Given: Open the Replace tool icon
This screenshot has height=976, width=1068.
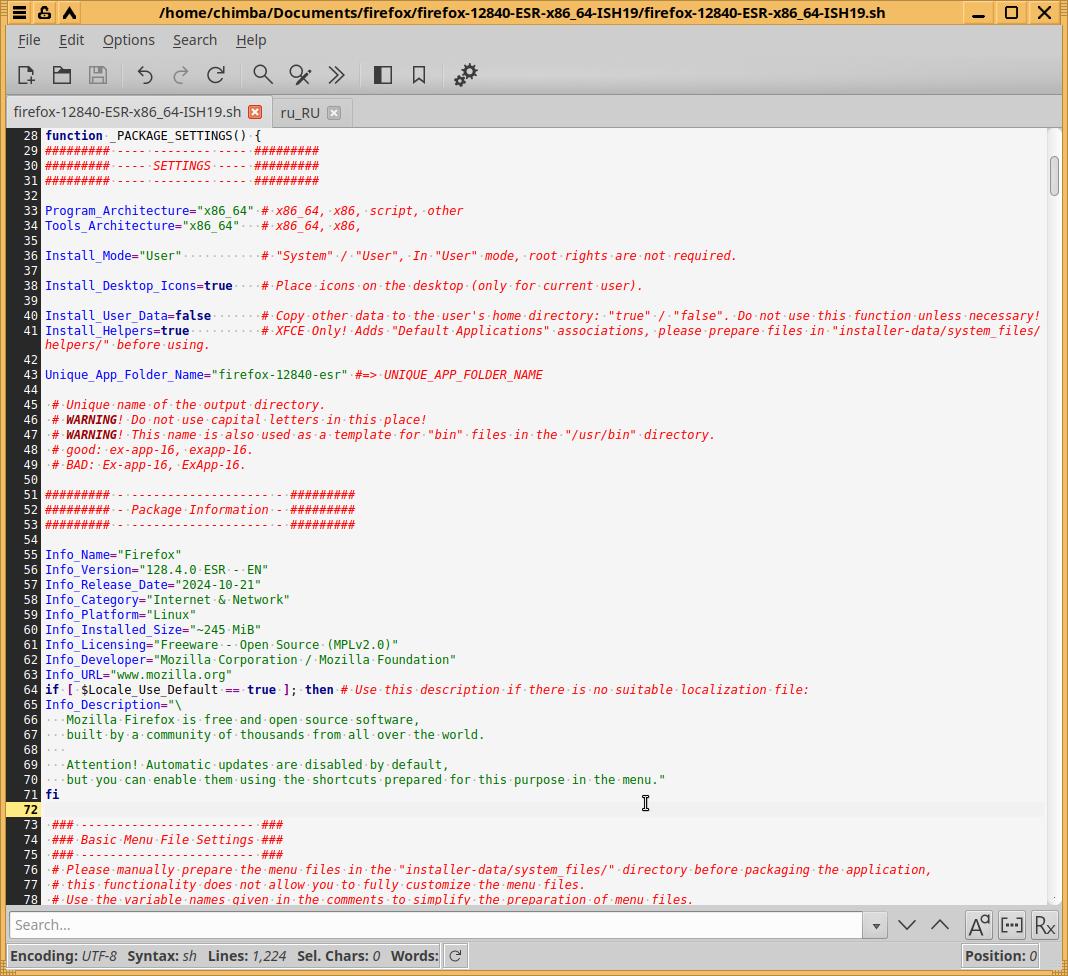Looking at the screenshot, I should coord(300,75).
